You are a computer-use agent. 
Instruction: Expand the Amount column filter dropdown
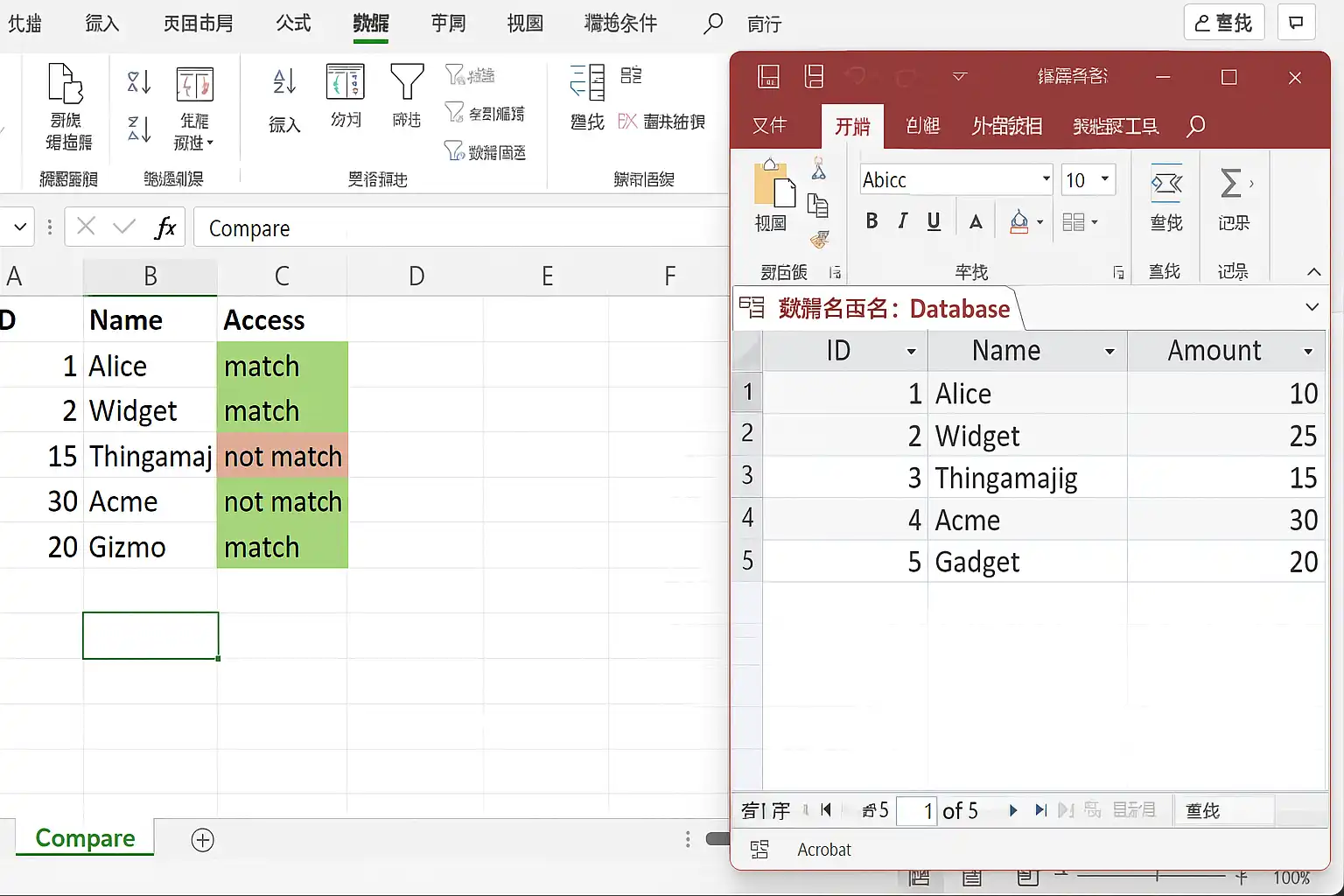pos(1308,352)
